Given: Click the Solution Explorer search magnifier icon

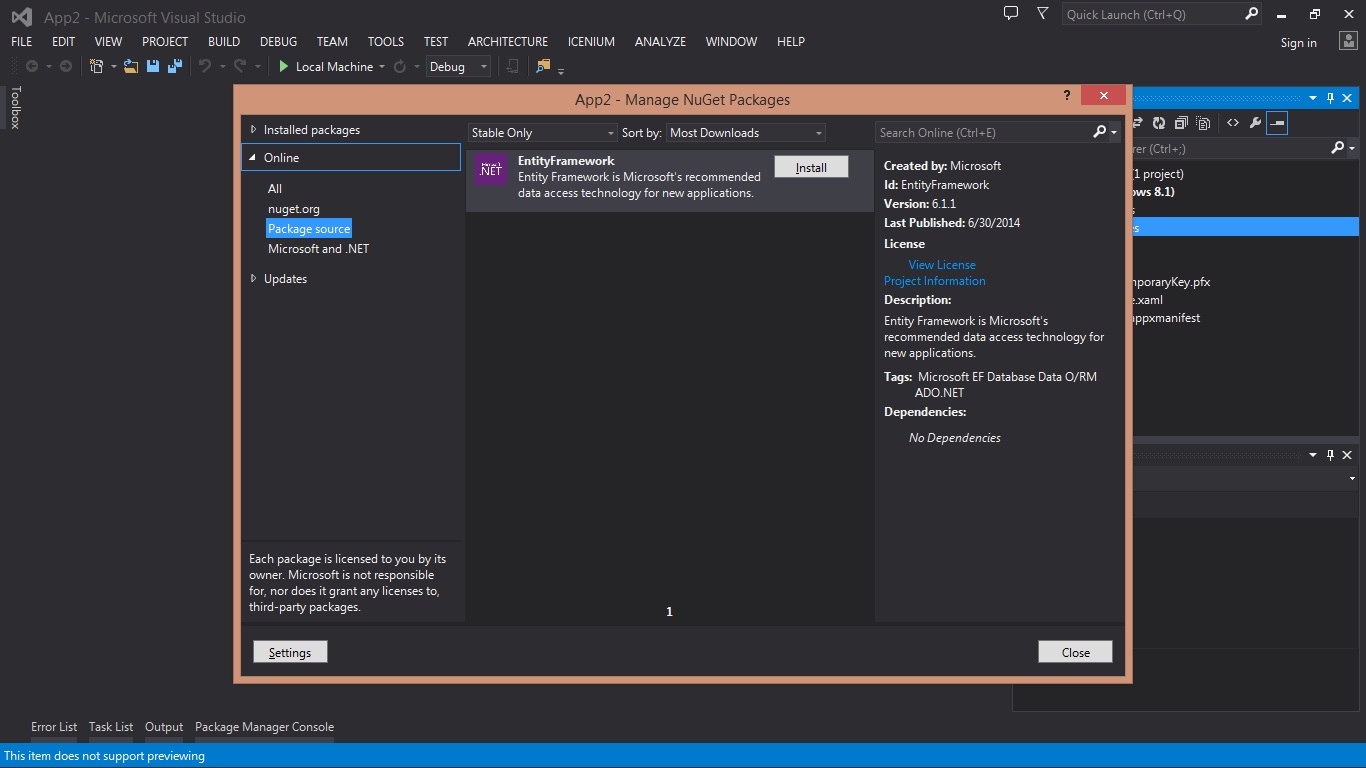Looking at the screenshot, I should click(x=1338, y=148).
